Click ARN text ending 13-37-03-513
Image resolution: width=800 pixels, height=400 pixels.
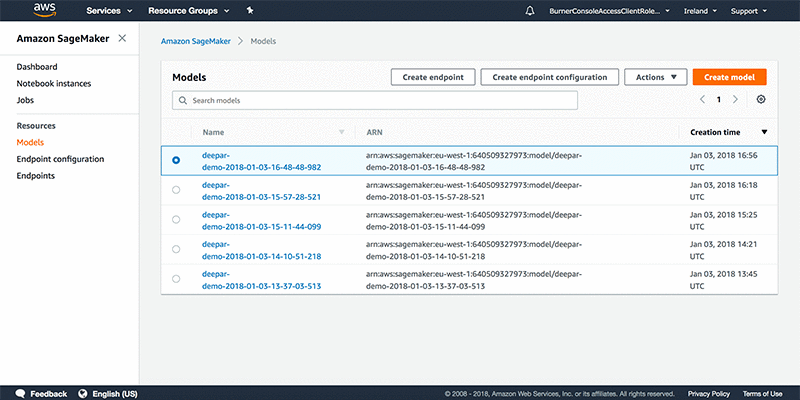point(474,280)
